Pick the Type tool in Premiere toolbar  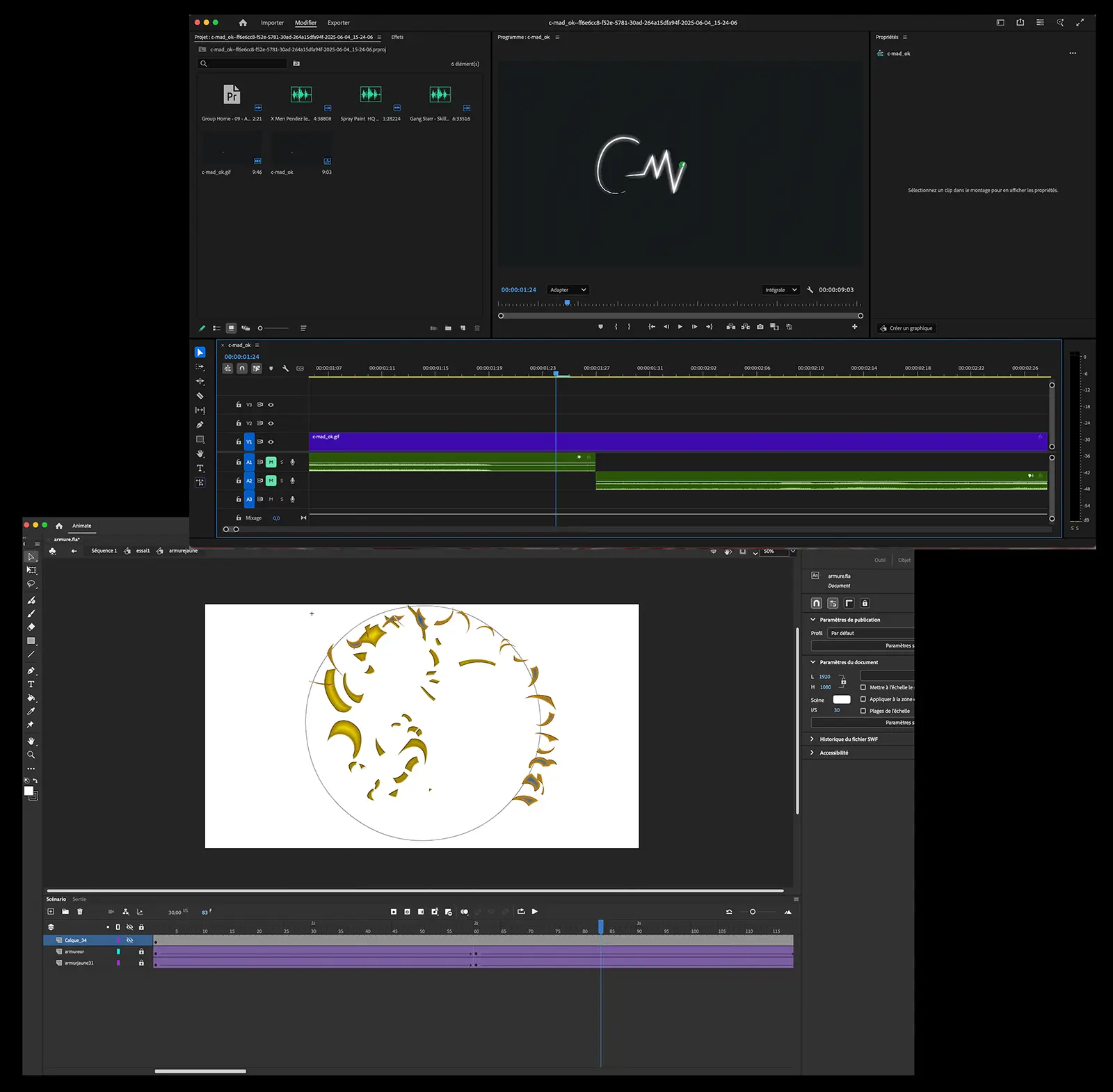click(x=200, y=468)
